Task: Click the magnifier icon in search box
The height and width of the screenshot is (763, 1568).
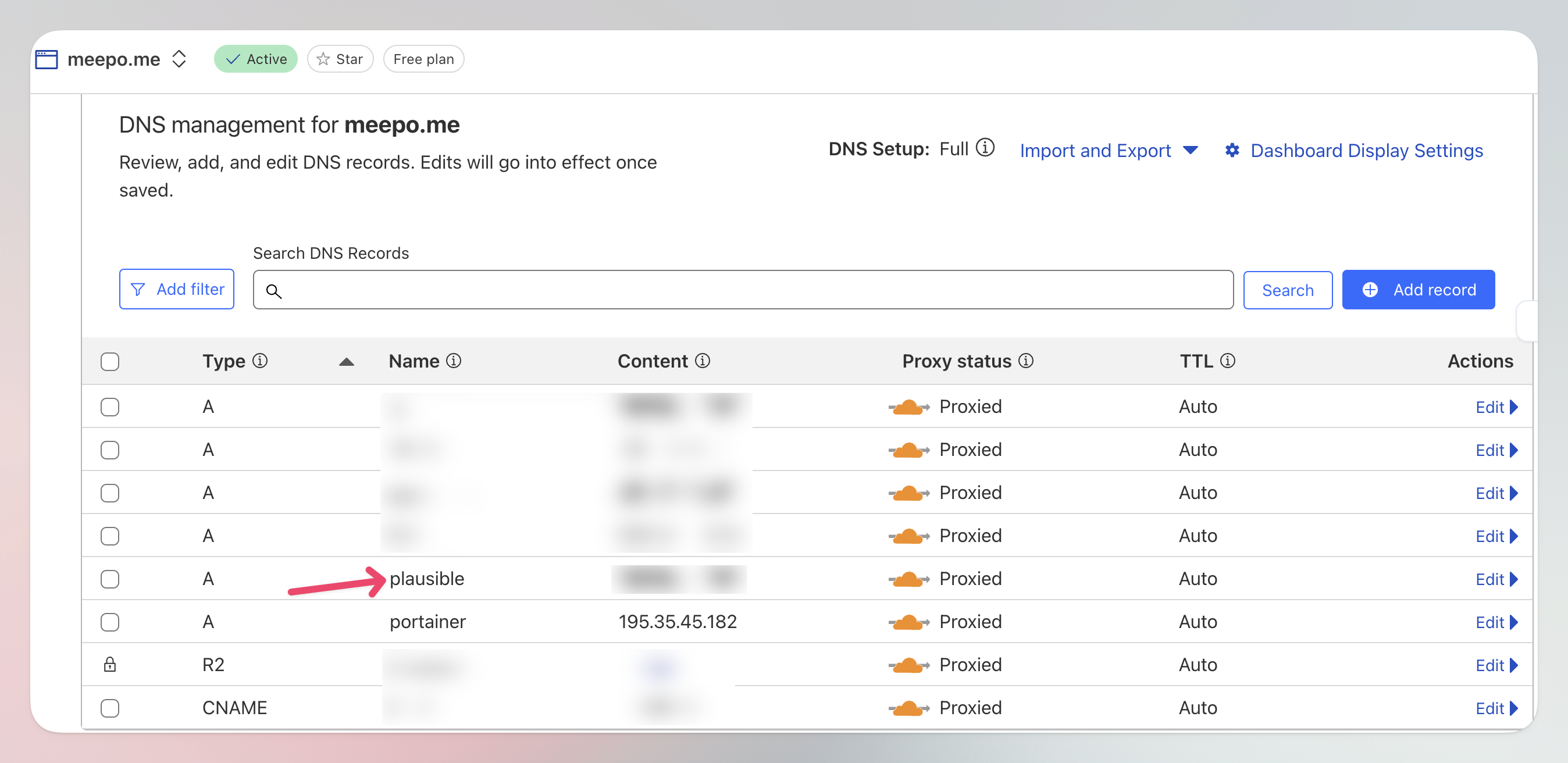Action: [x=274, y=291]
